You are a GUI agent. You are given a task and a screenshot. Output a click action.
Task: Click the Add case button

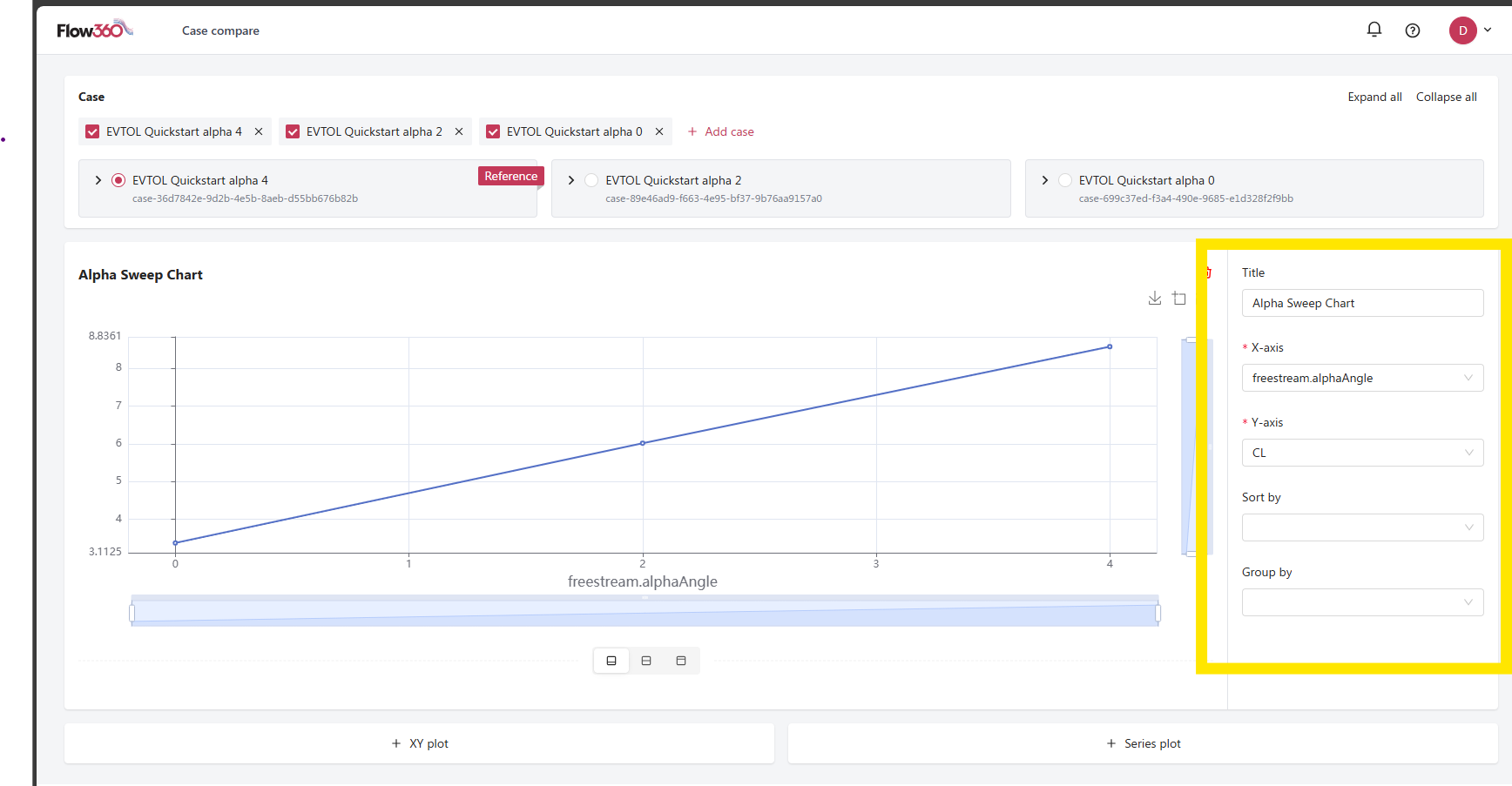[720, 131]
